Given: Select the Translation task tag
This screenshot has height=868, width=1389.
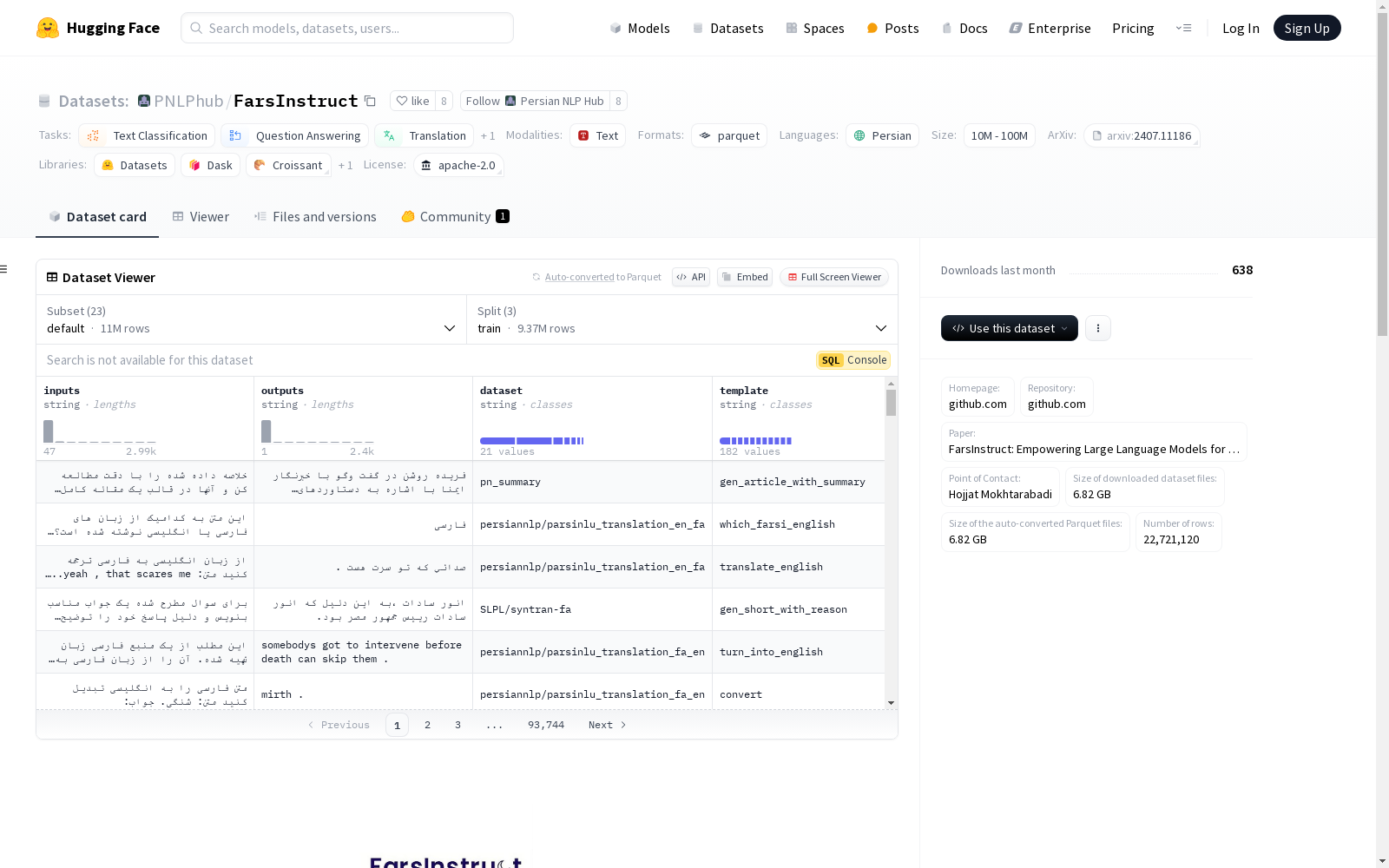Looking at the screenshot, I should [x=424, y=135].
